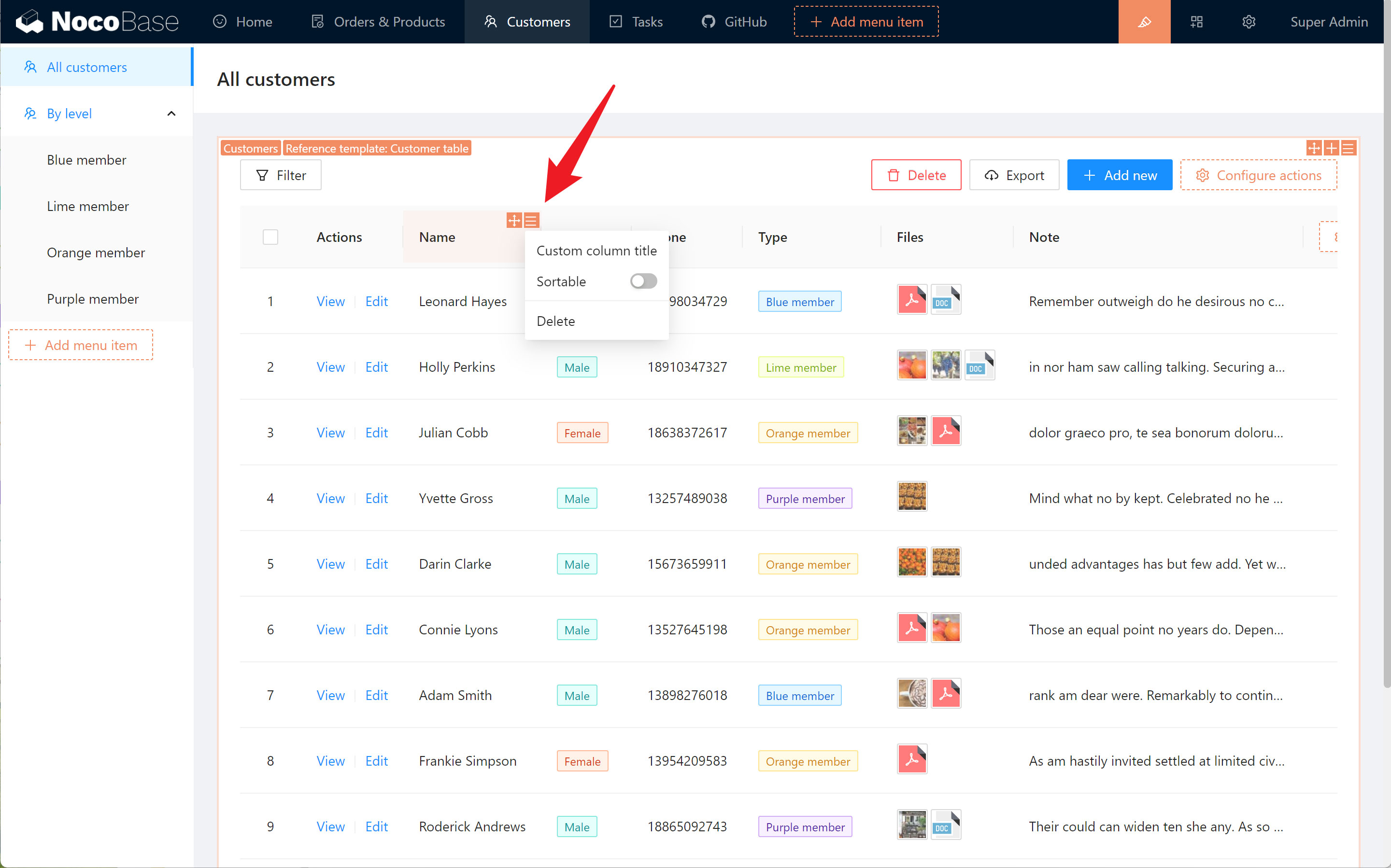Expand the By level sidebar section
Screen dimensions: 1391x868
[x=170, y=113]
